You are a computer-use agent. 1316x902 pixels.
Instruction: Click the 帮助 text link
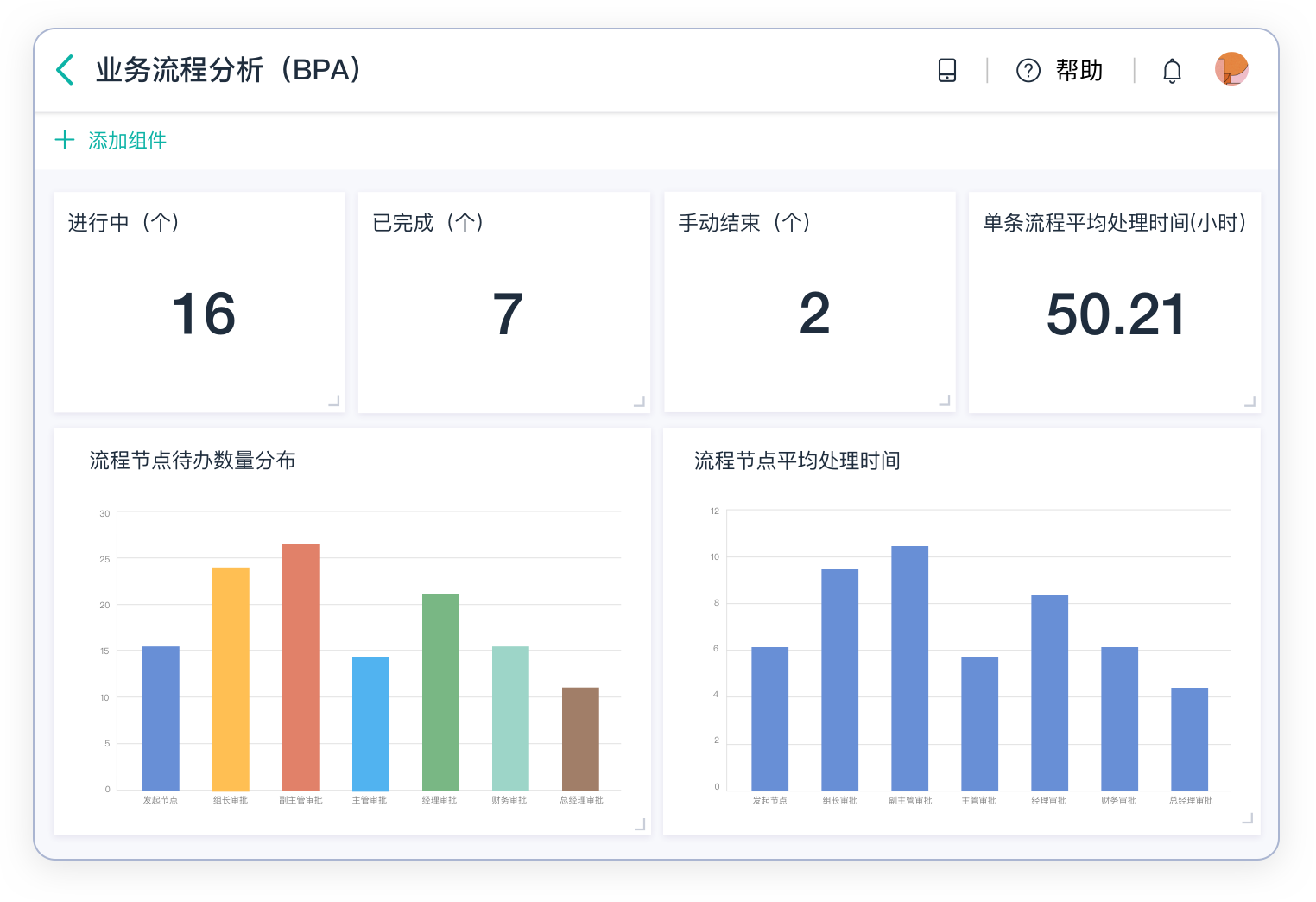[1078, 70]
